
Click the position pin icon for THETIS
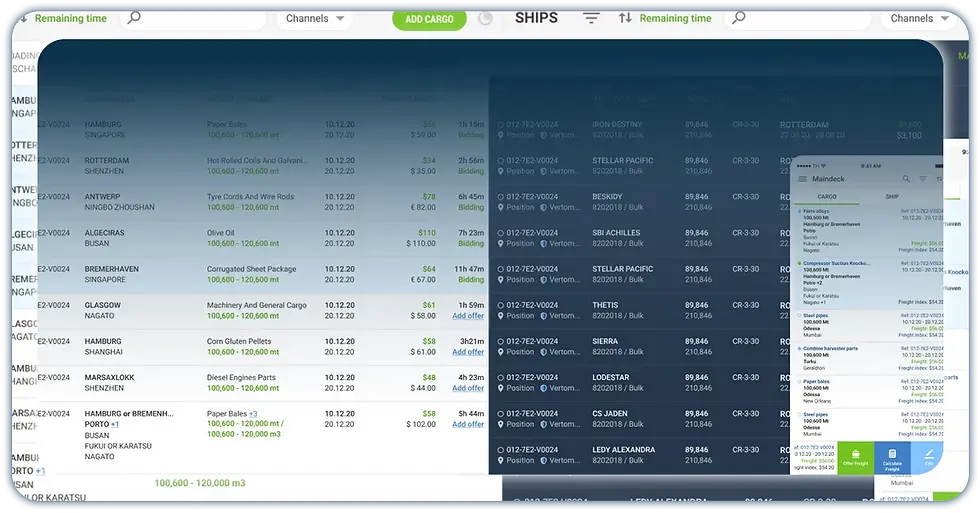pos(501,316)
